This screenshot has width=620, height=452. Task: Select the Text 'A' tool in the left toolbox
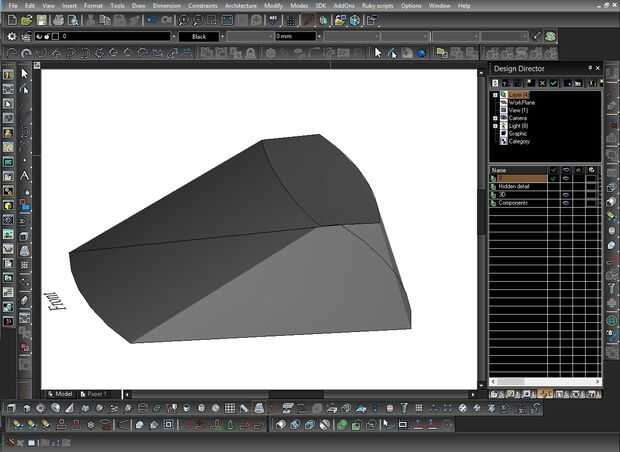25,176
